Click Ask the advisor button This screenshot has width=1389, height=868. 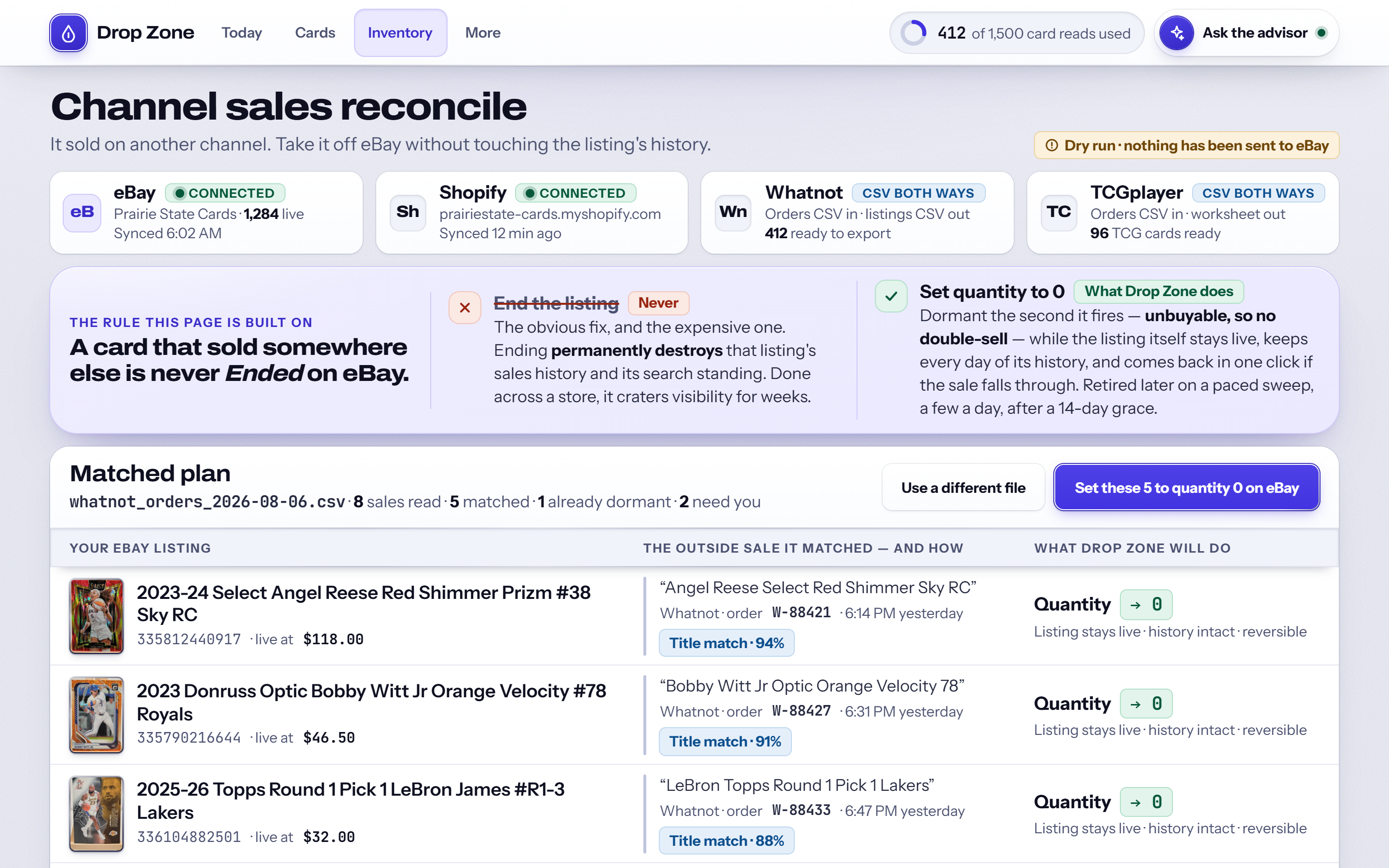(1246, 33)
